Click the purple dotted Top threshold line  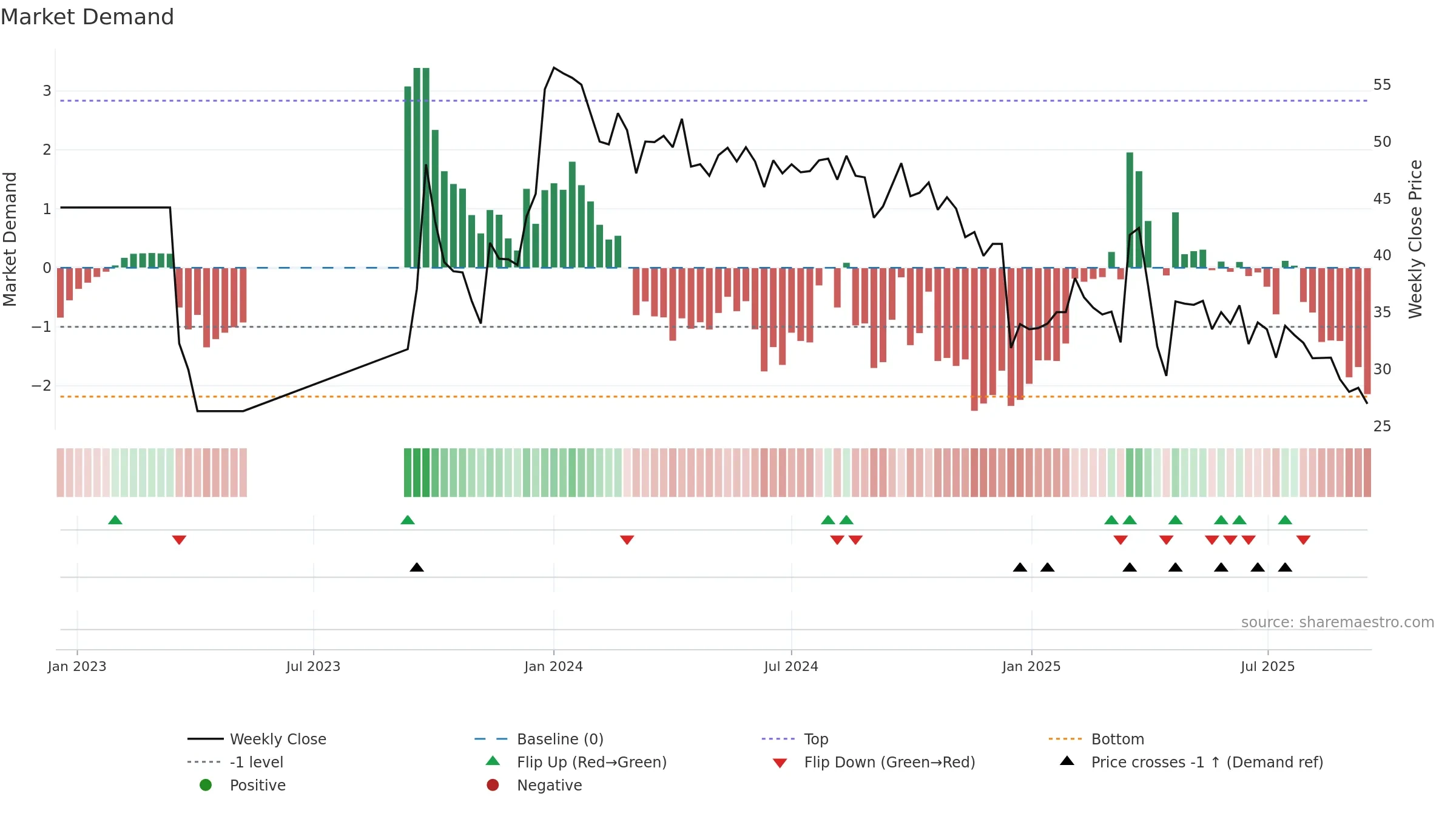click(x=713, y=101)
